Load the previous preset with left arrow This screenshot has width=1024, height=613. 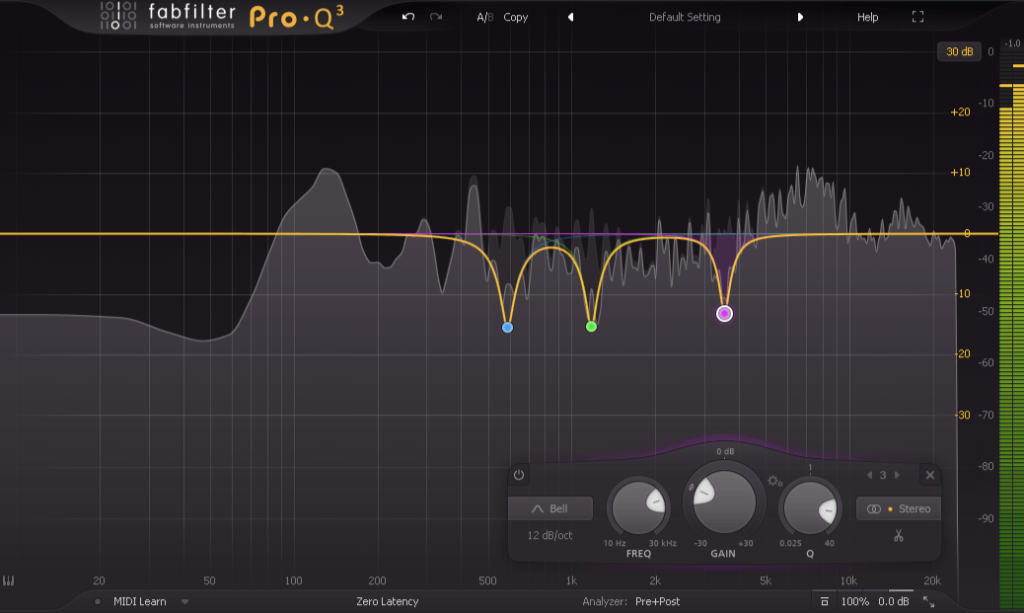[x=570, y=17]
